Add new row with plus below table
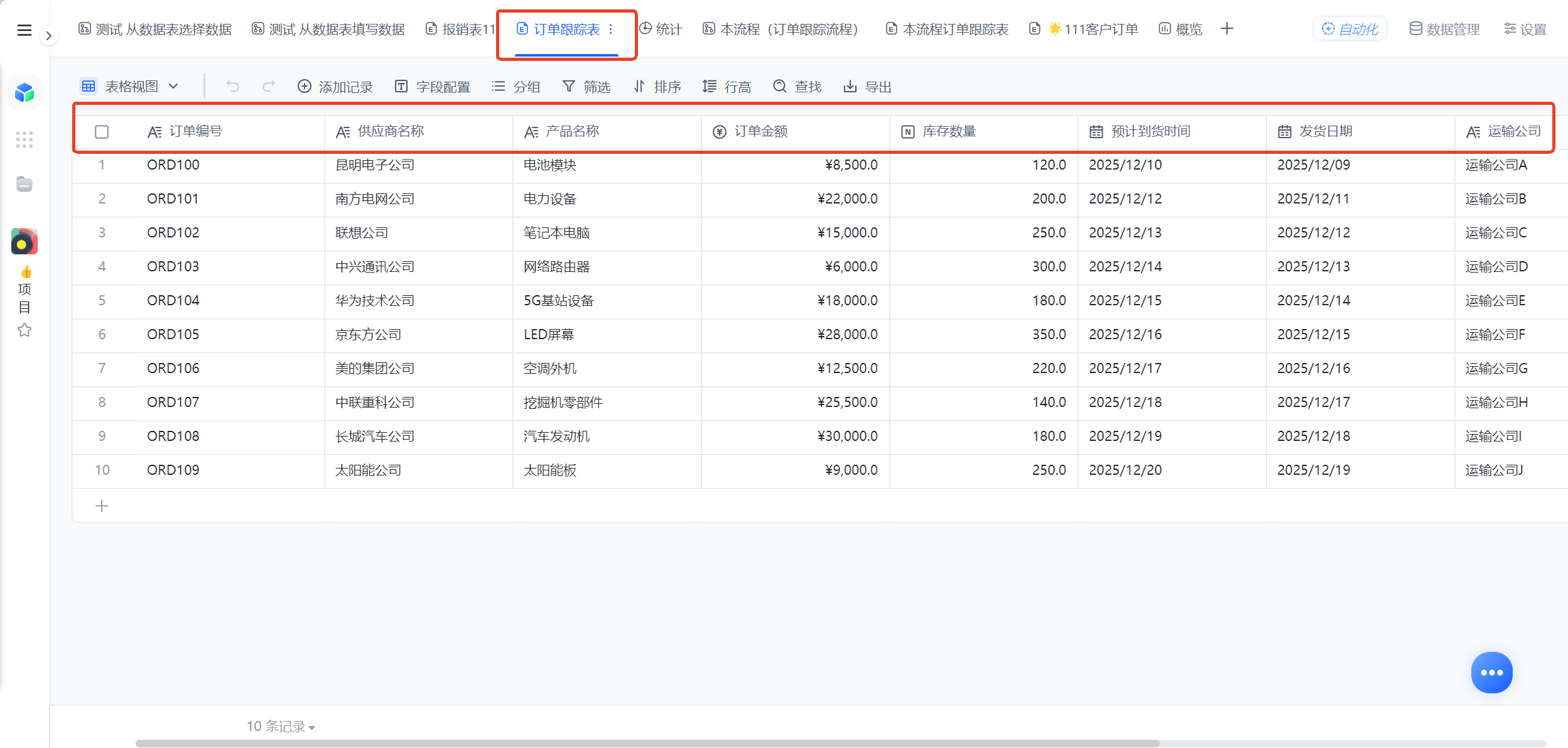Screen dimensions: 1568x748 (x=102, y=506)
